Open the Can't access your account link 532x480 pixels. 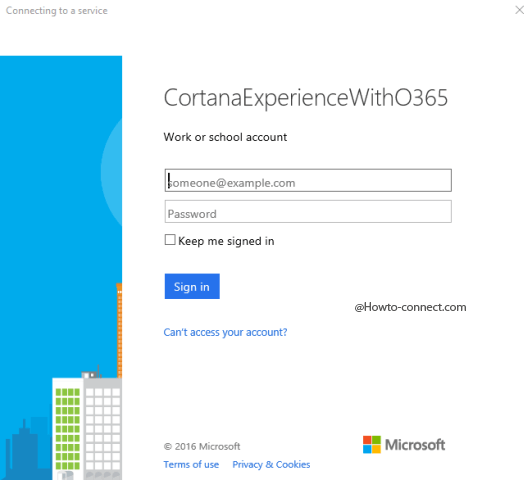point(225,332)
